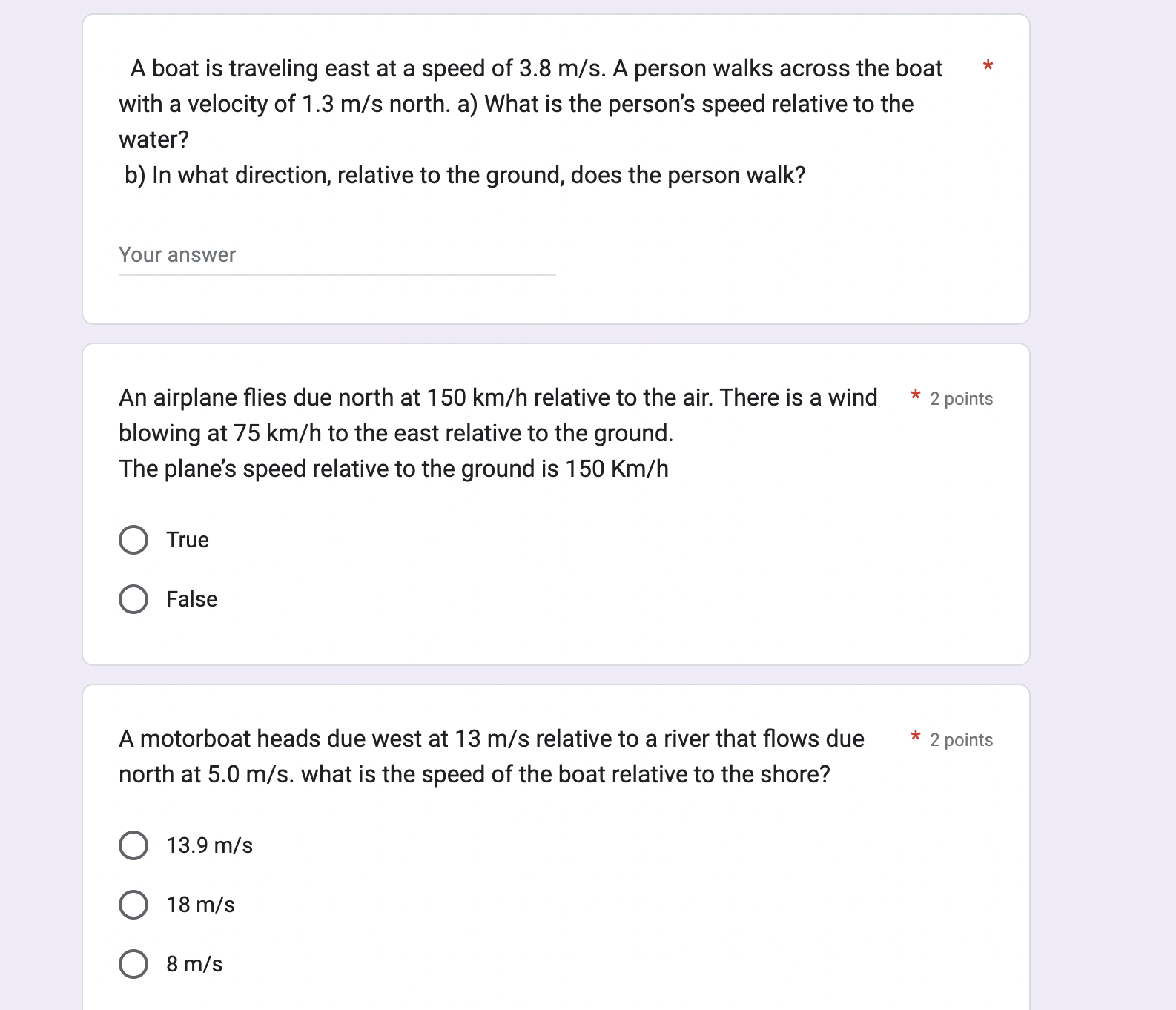The height and width of the screenshot is (1010, 1176).
Task: Choose the 13.9 m/s answer option
Action: 209,845
